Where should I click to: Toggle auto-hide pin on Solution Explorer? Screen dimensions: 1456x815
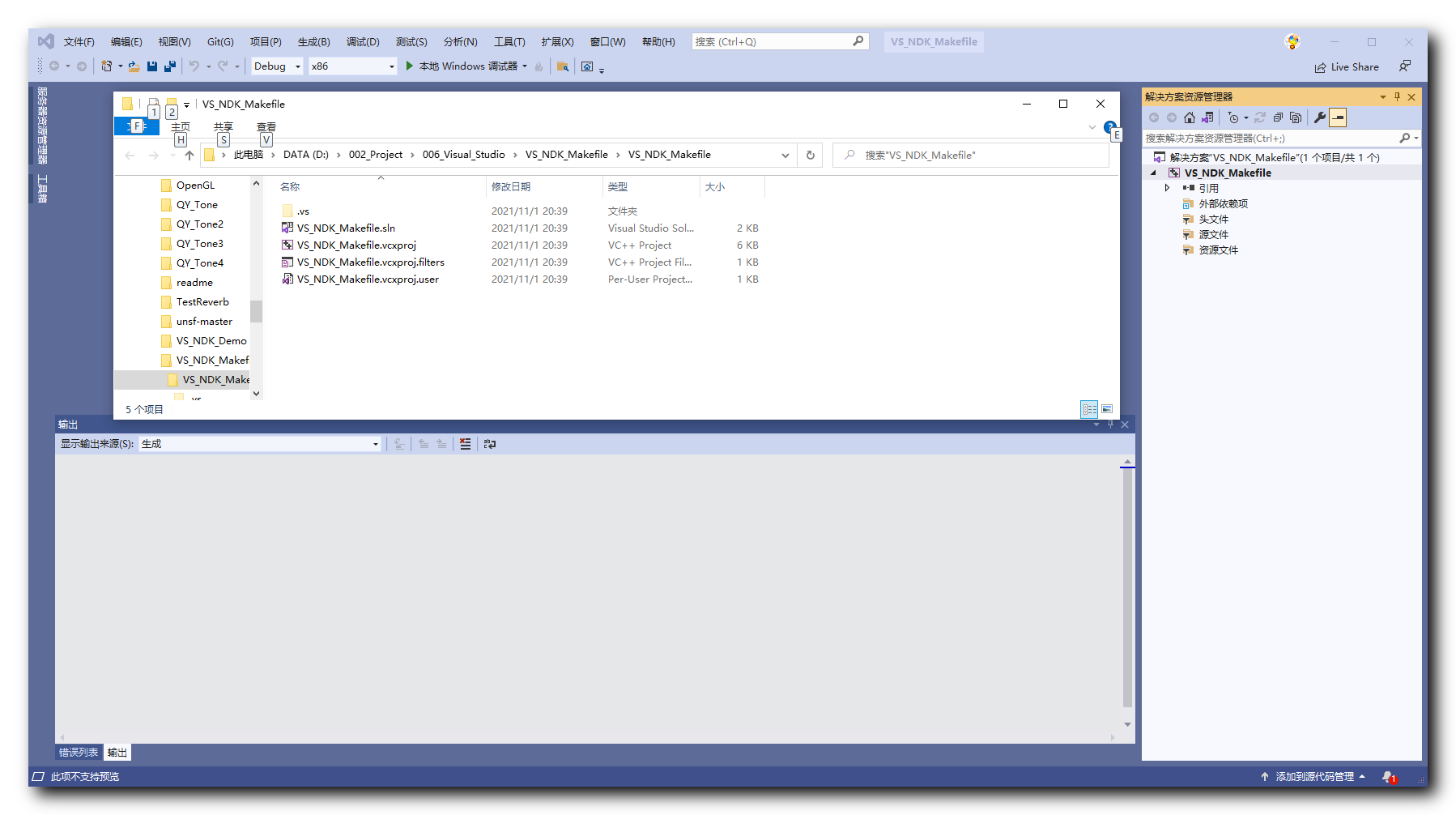(x=1397, y=96)
